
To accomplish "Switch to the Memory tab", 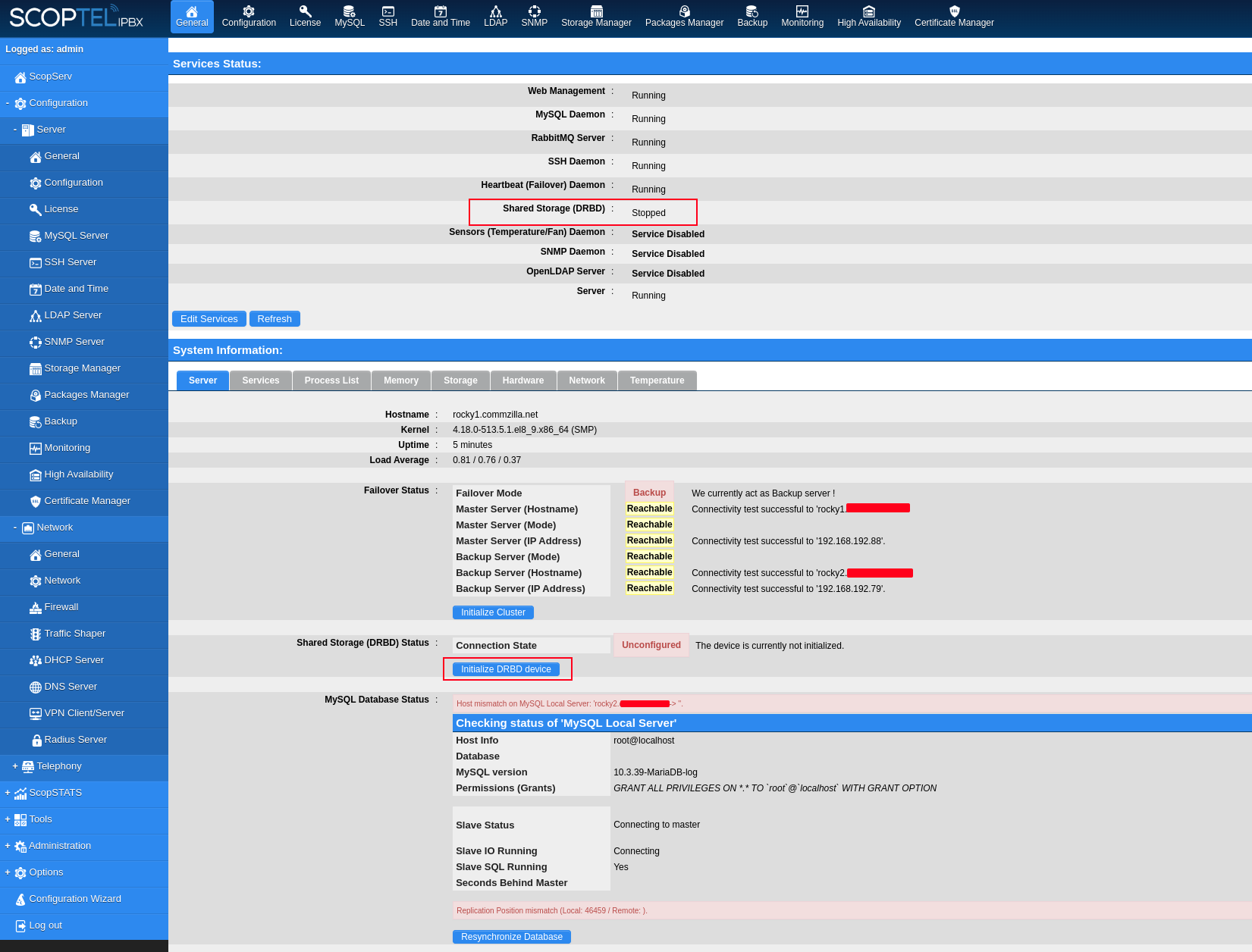I will pyautogui.click(x=401, y=380).
